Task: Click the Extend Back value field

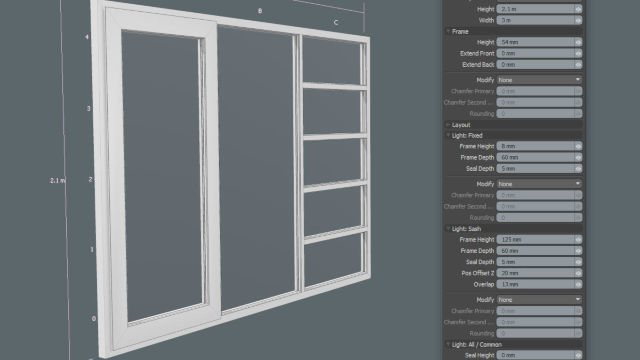Action: point(539,64)
